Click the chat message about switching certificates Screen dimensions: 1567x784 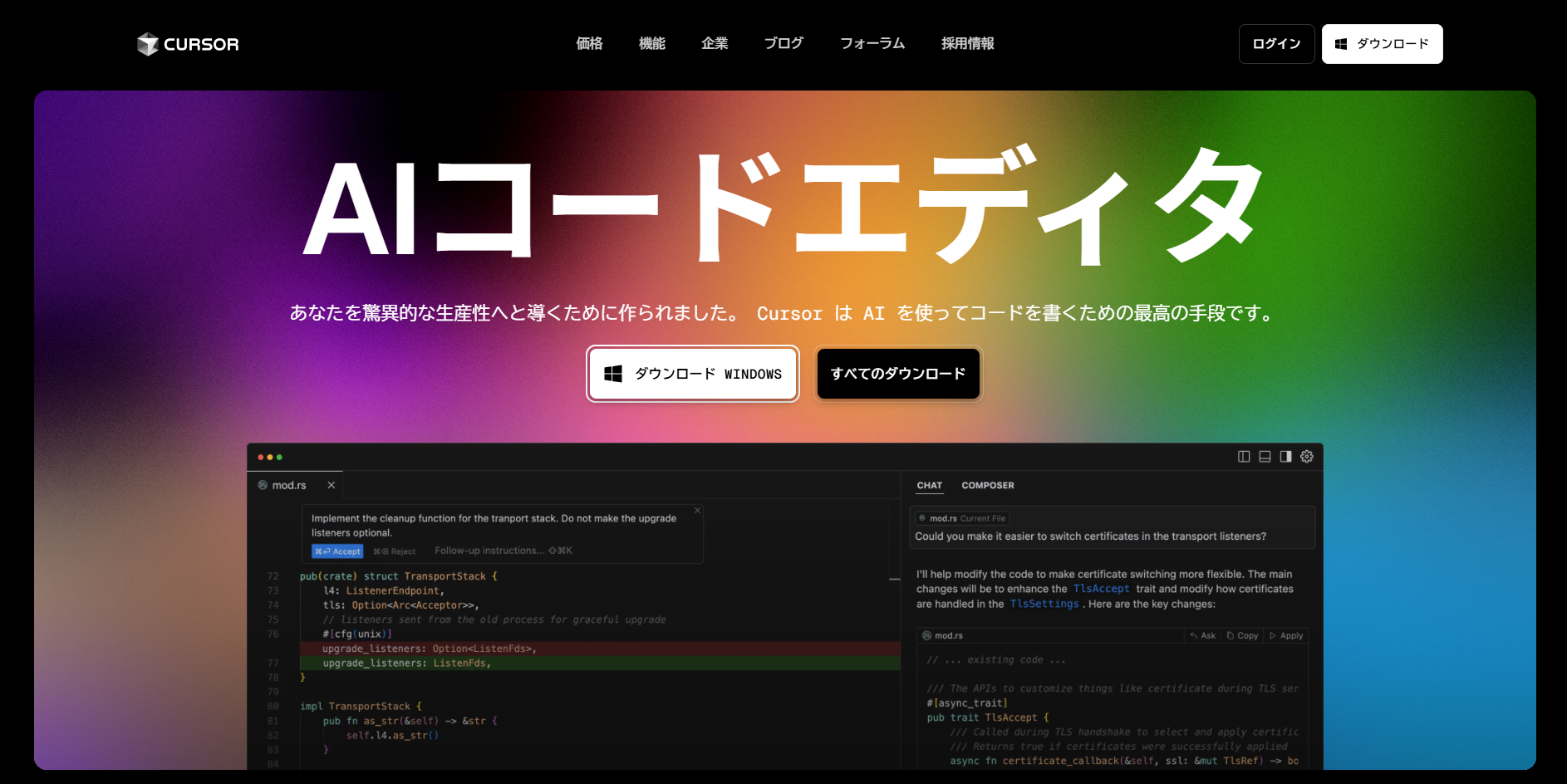coord(1090,537)
